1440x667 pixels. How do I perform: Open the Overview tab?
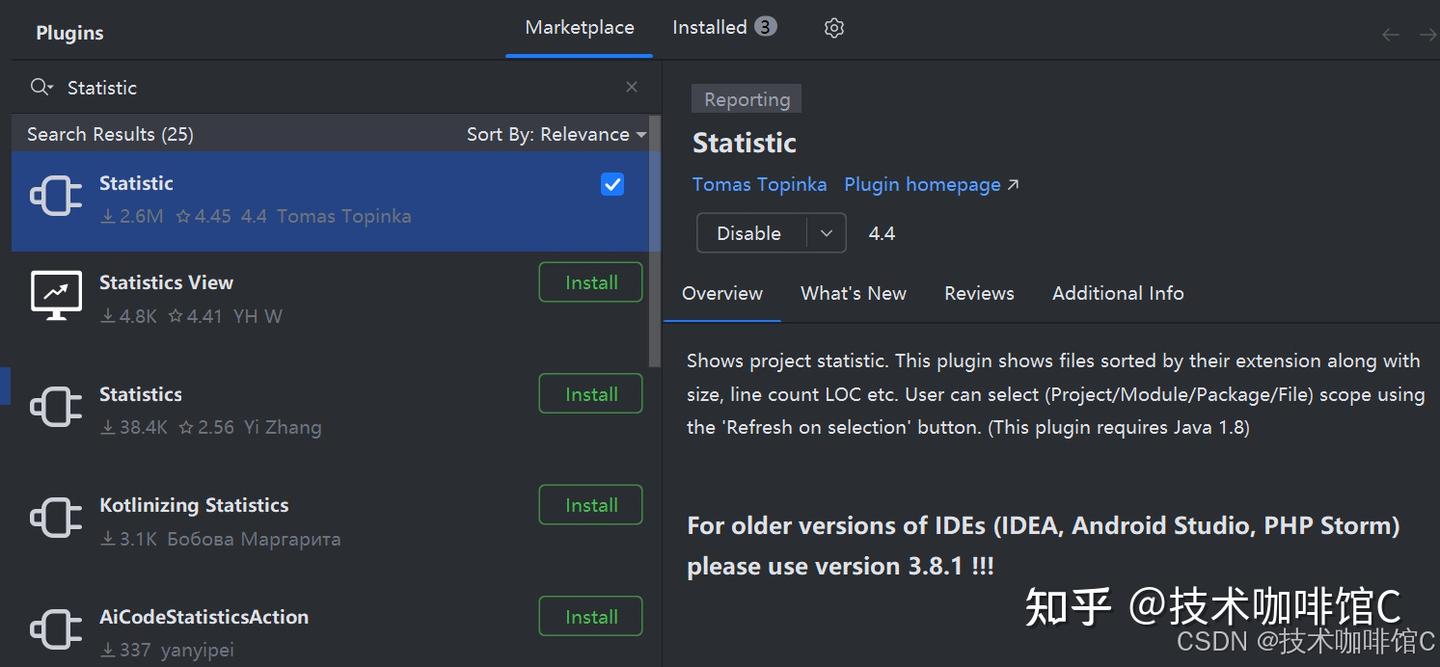(x=722, y=293)
